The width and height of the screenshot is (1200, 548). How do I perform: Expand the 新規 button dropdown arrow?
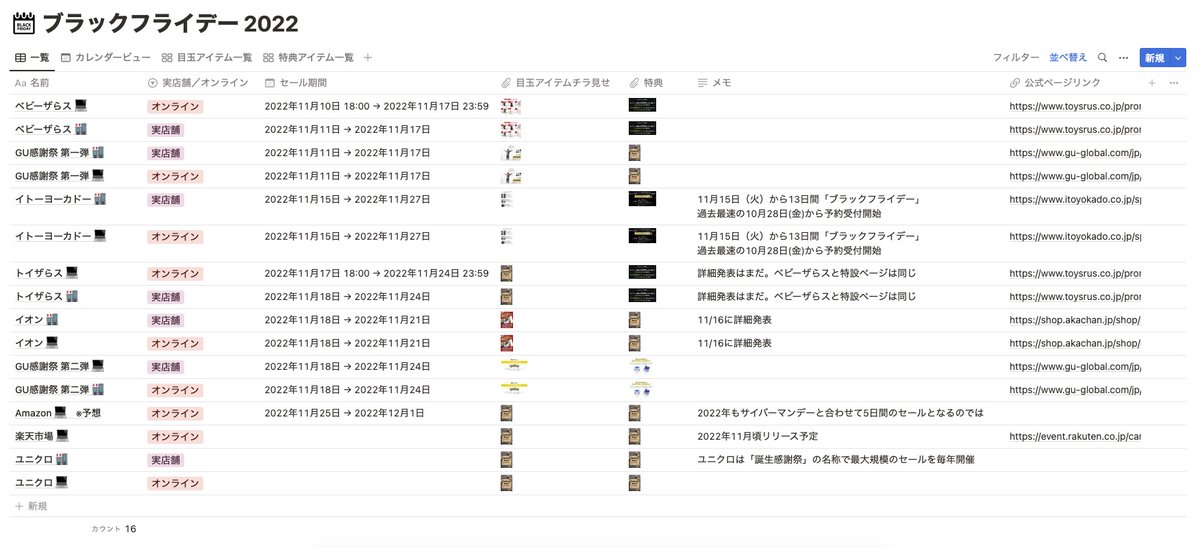[1177, 58]
